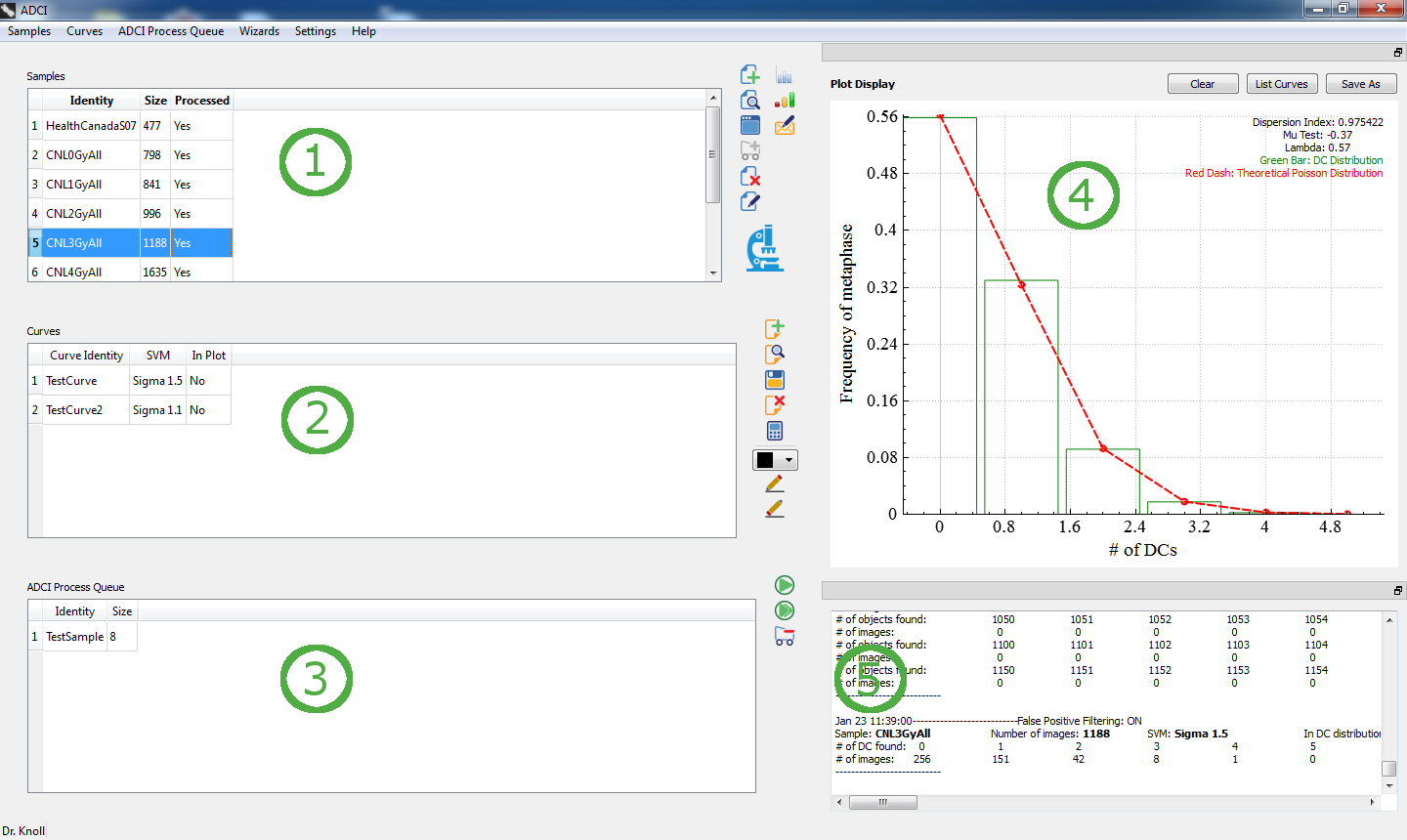Open the curve color dropdown
This screenshot has height=840, width=1407.
776,460
